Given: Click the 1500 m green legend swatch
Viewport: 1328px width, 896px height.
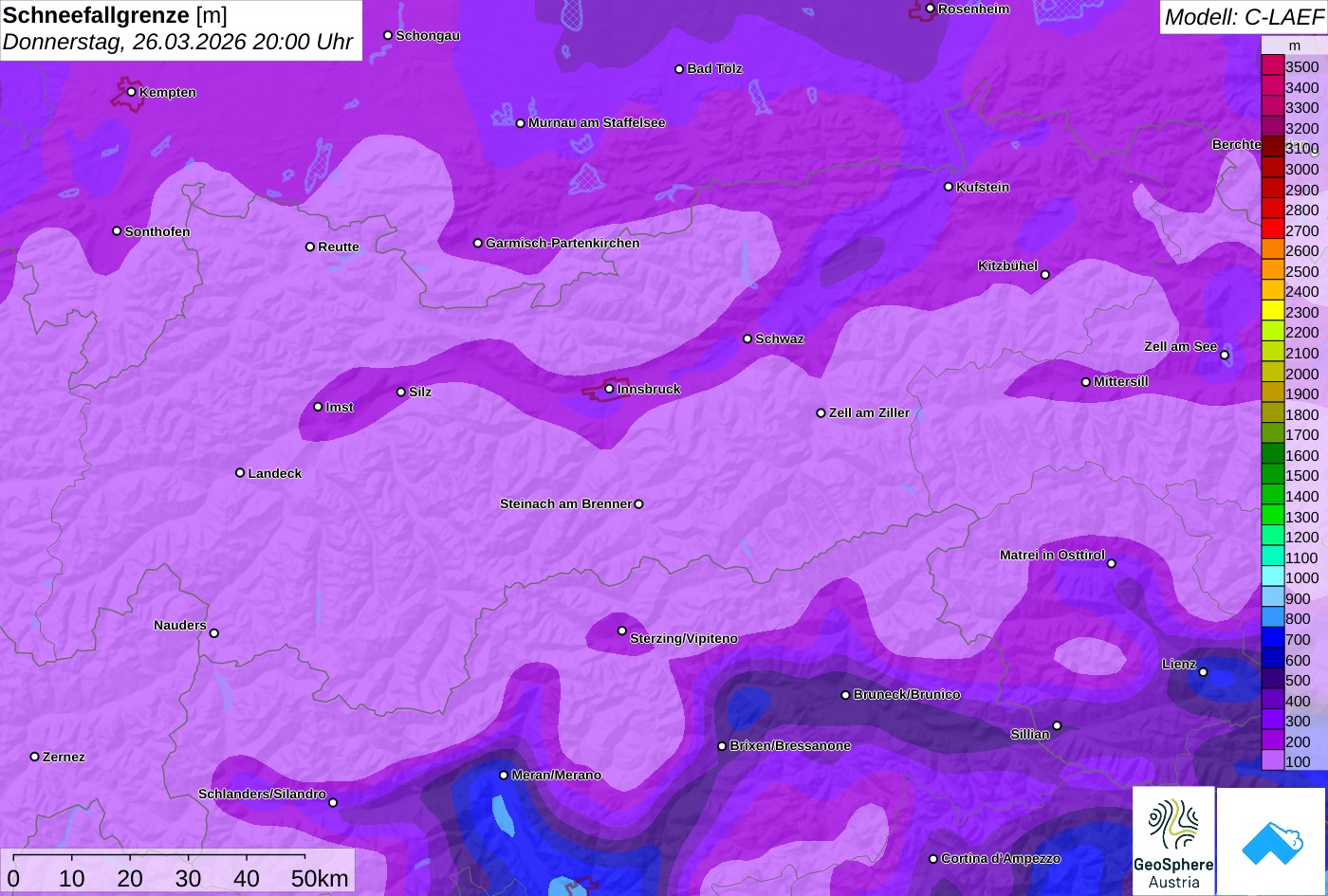Looking at the screenshot, I should [1272, 476].
